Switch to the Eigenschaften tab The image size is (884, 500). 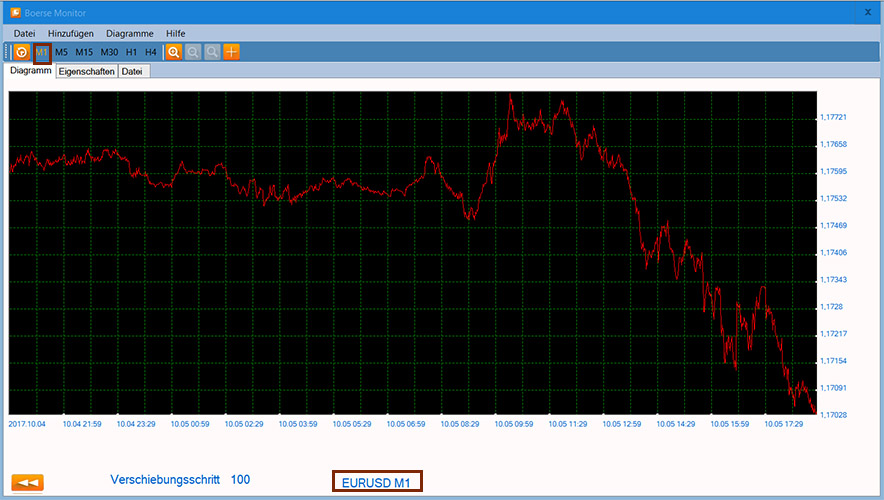pos(86,72)
